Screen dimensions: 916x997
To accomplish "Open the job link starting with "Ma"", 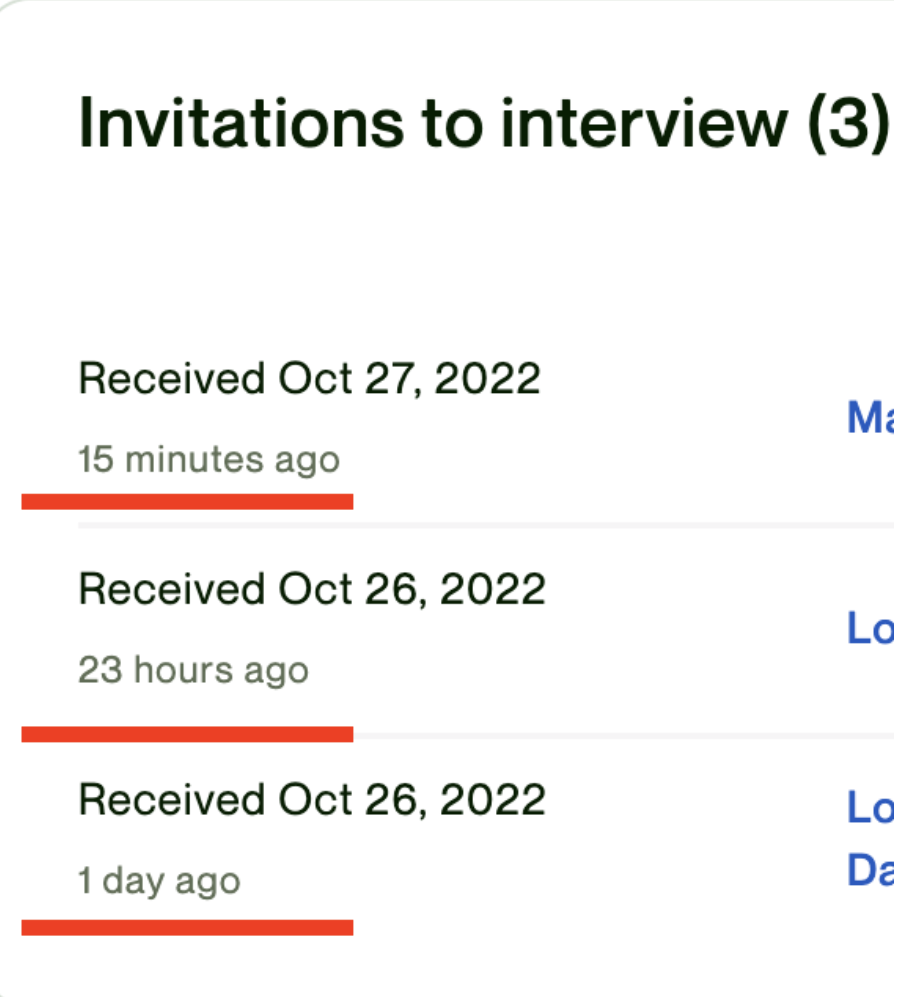I will [870, 418].
